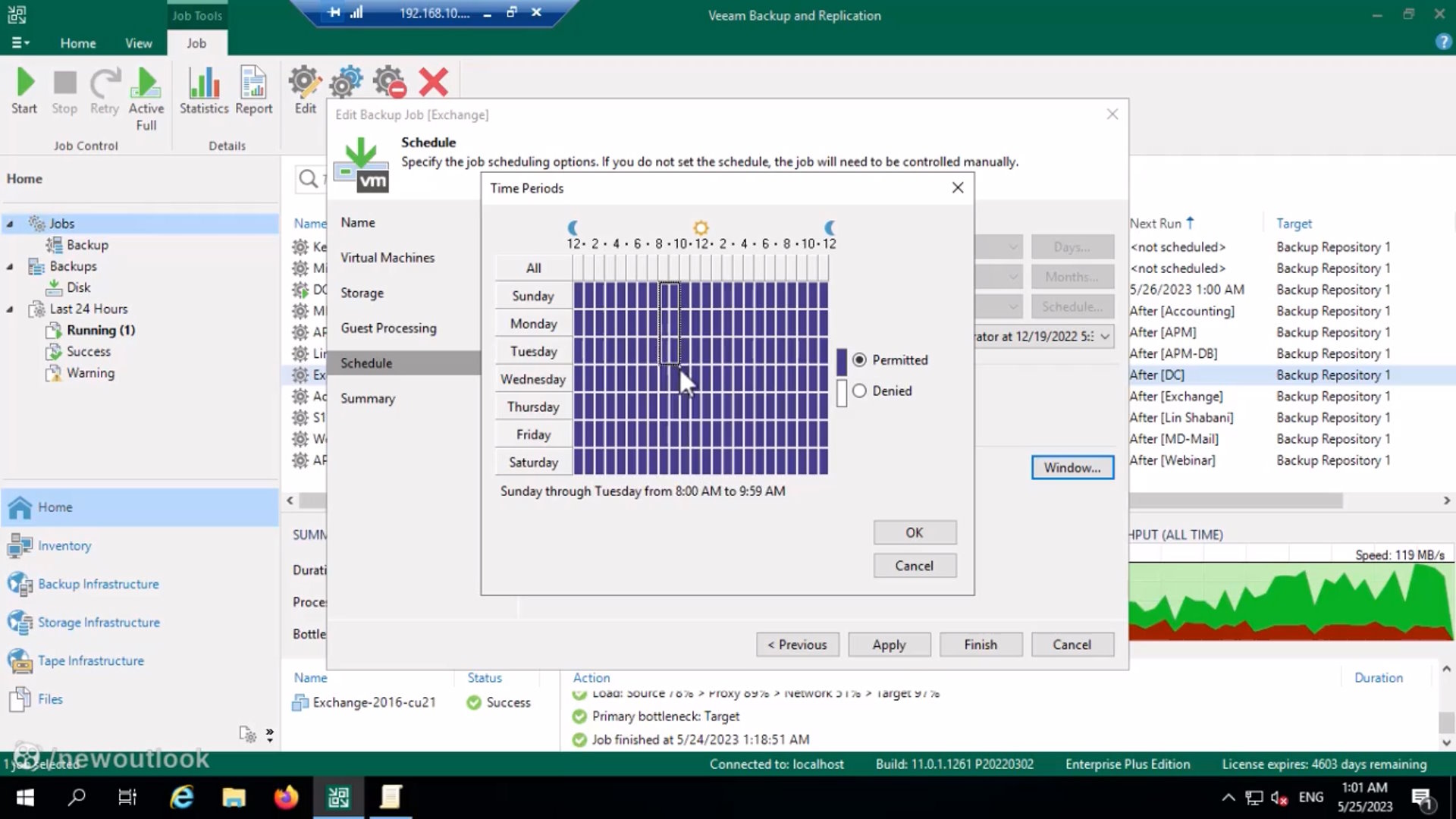
Task: Click the blue clone job gear icon
Action: click(x=347, y=82)
